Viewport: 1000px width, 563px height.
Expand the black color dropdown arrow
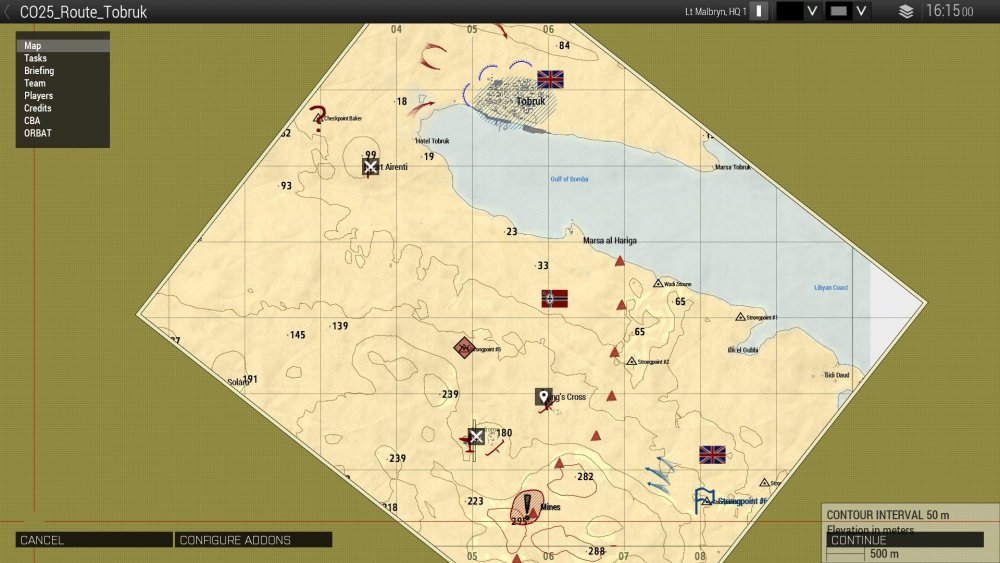pyautogui.click(x=812, y=12)
